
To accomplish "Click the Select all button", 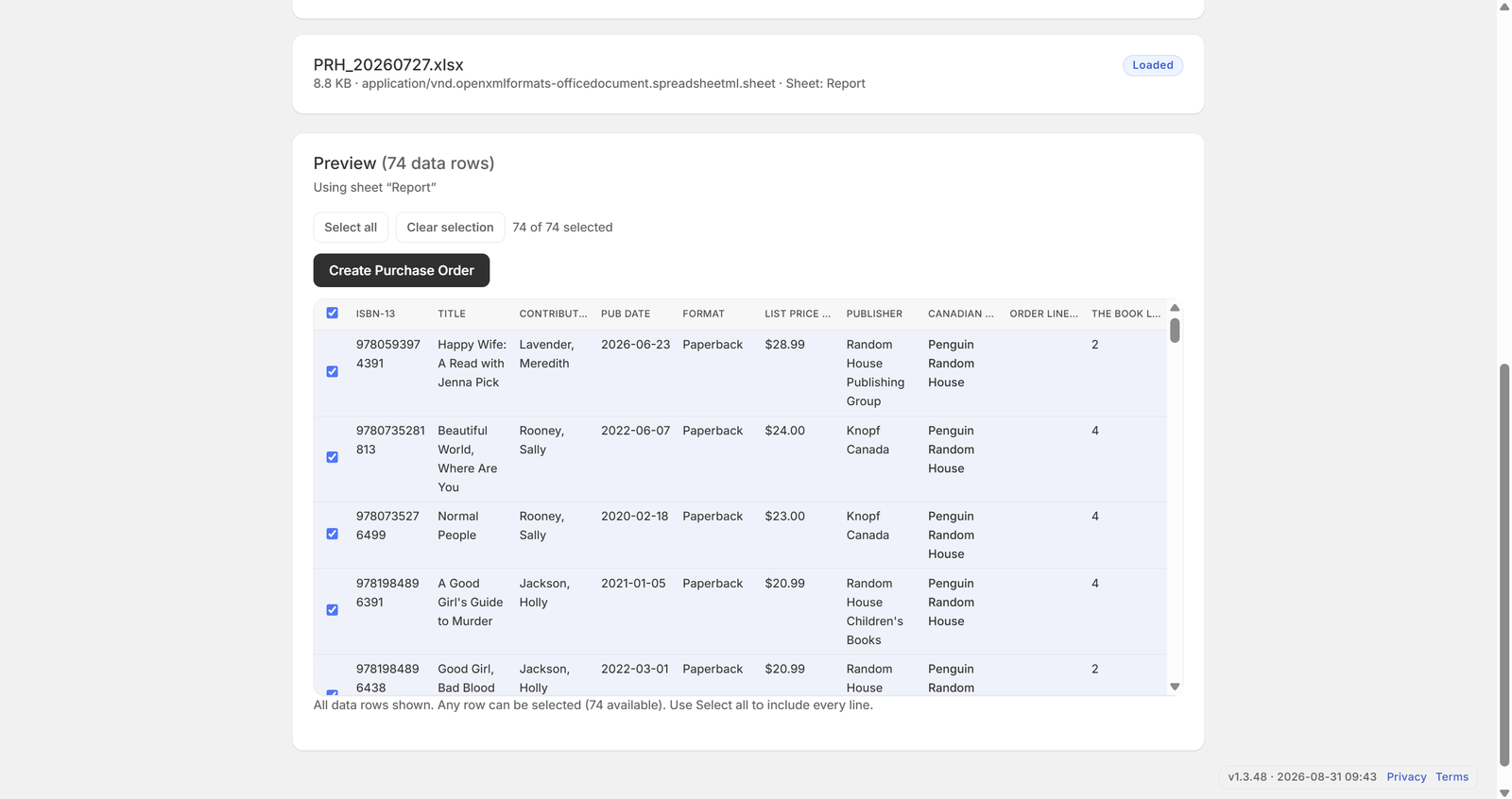I will [351, 227].
